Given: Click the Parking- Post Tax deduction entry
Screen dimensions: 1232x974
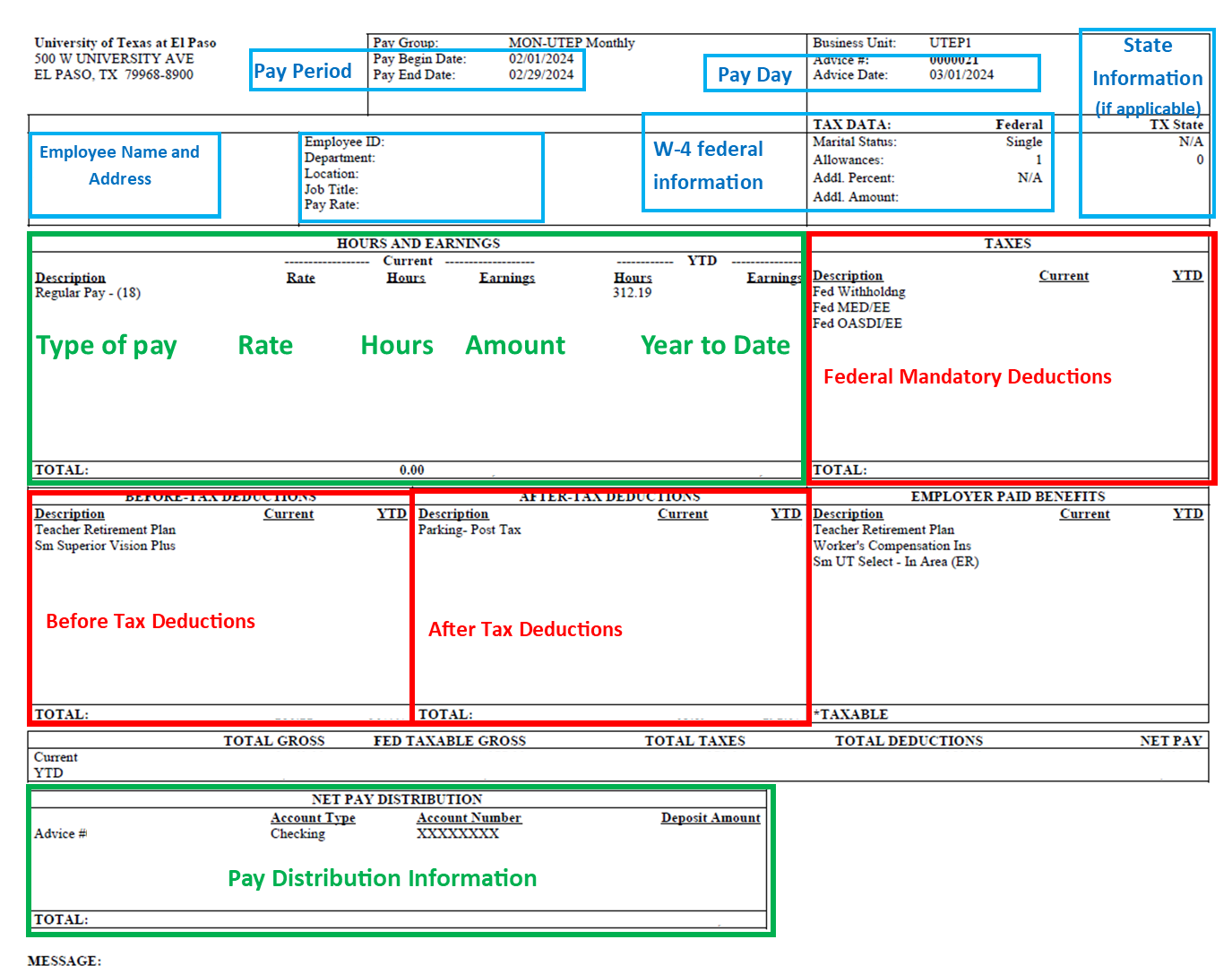Looking at the screenshot, I should pos(470,530).
